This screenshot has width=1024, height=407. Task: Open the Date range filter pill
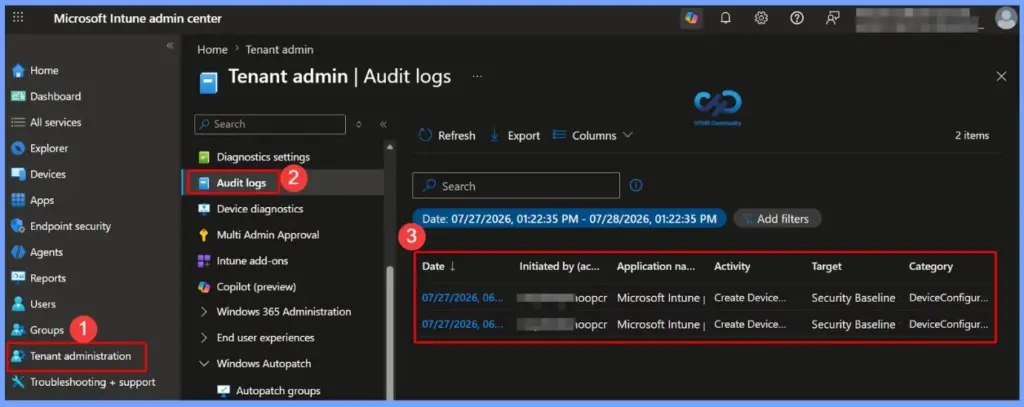pos(569,219)
